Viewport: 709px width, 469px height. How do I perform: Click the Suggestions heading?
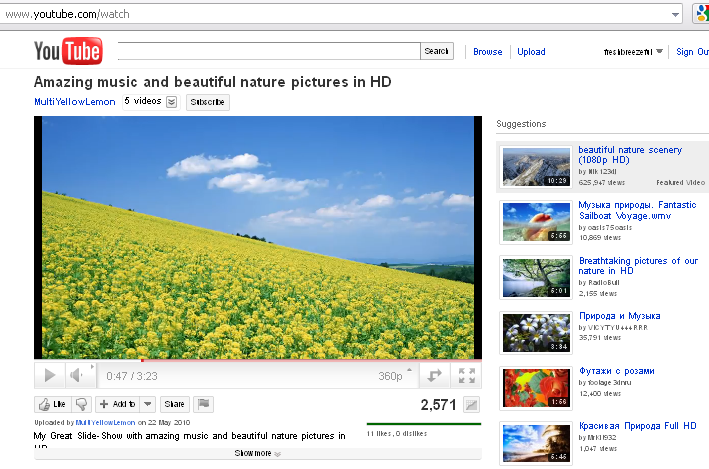[521, 124]
